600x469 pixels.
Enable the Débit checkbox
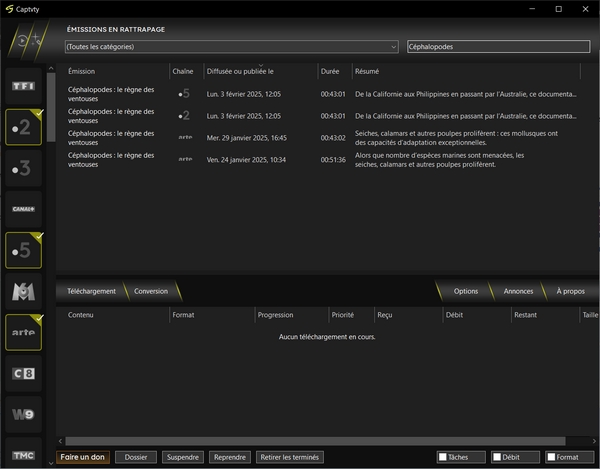496,457
